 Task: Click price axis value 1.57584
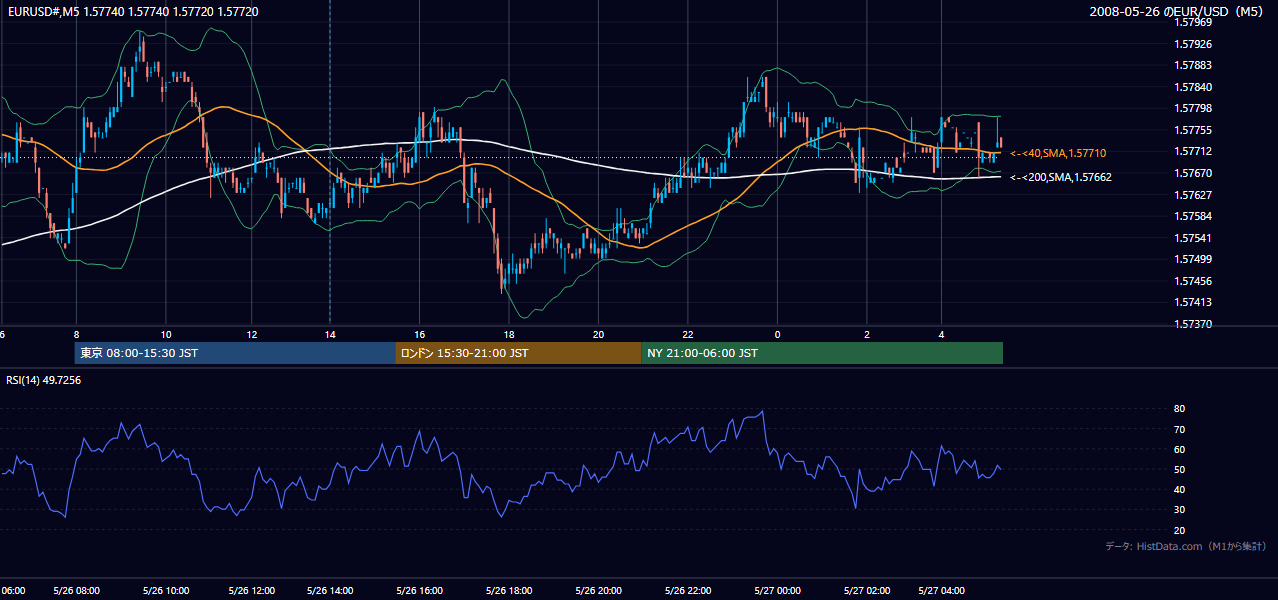(1193, 217)
